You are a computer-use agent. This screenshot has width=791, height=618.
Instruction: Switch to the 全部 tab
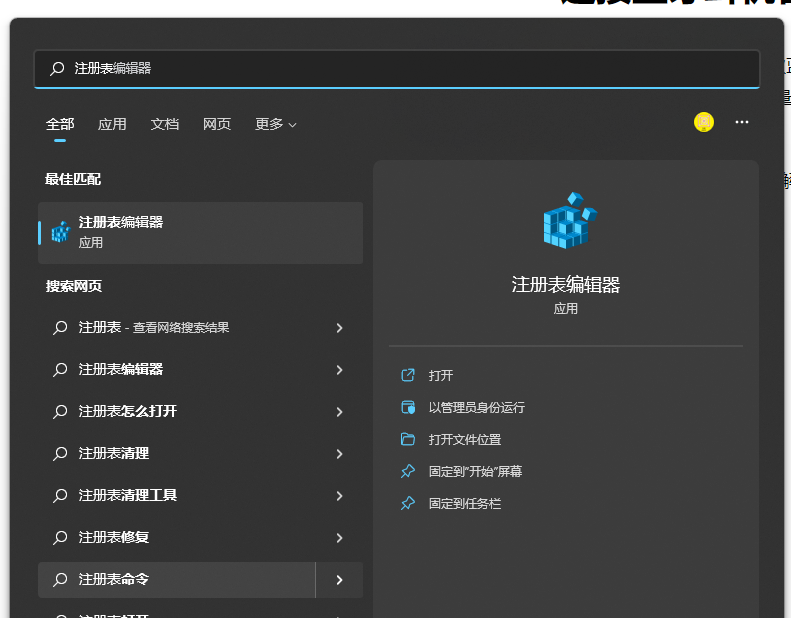(x=60, y=124)
